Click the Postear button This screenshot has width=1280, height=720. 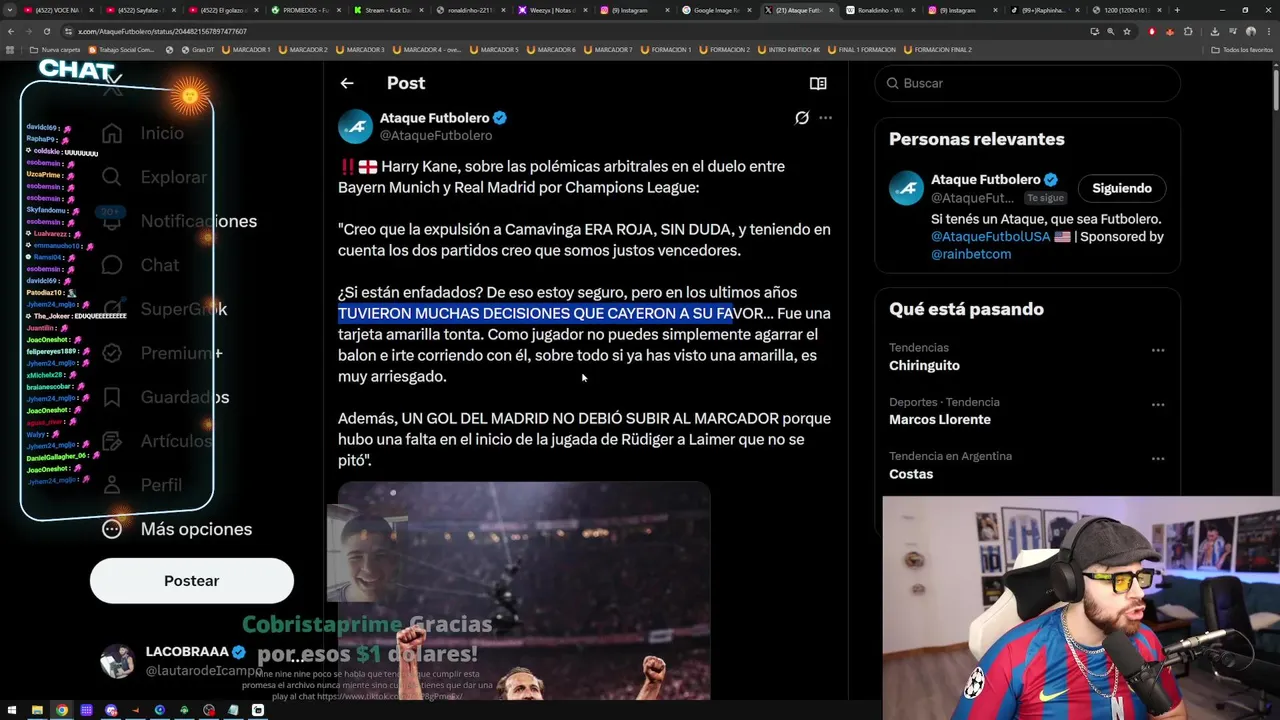(x=192, y=581)
